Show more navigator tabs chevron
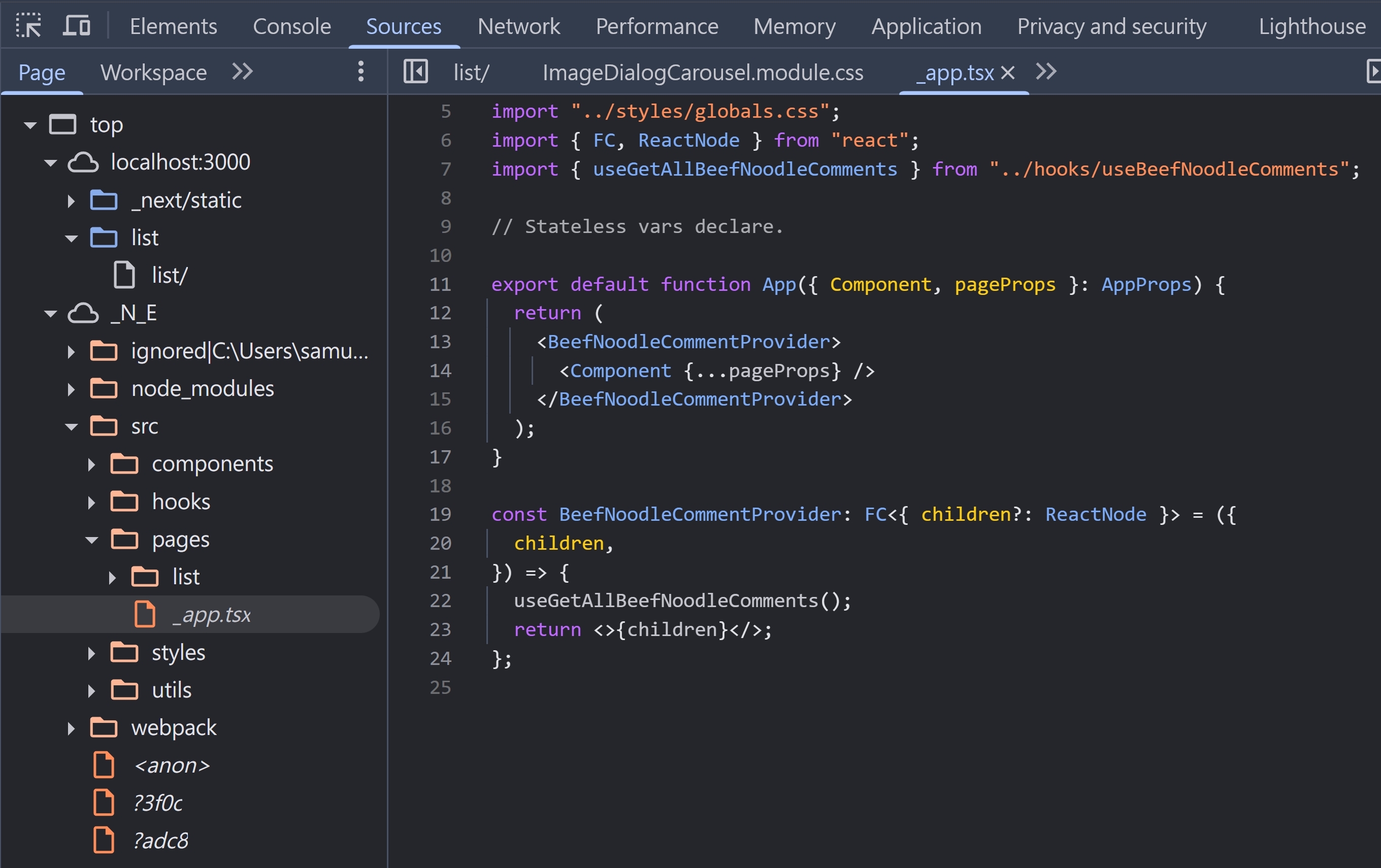The height and width of the screenshot is (868, 1381). coord(242,72)
